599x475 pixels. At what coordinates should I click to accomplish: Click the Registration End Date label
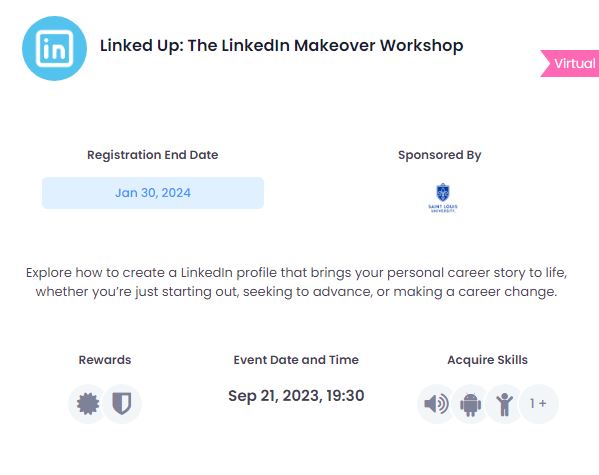(153, 155)
